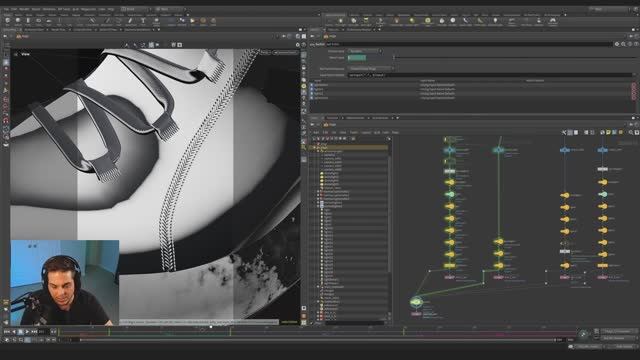Select the Platonic Solids shelf tool

point(156,21)
